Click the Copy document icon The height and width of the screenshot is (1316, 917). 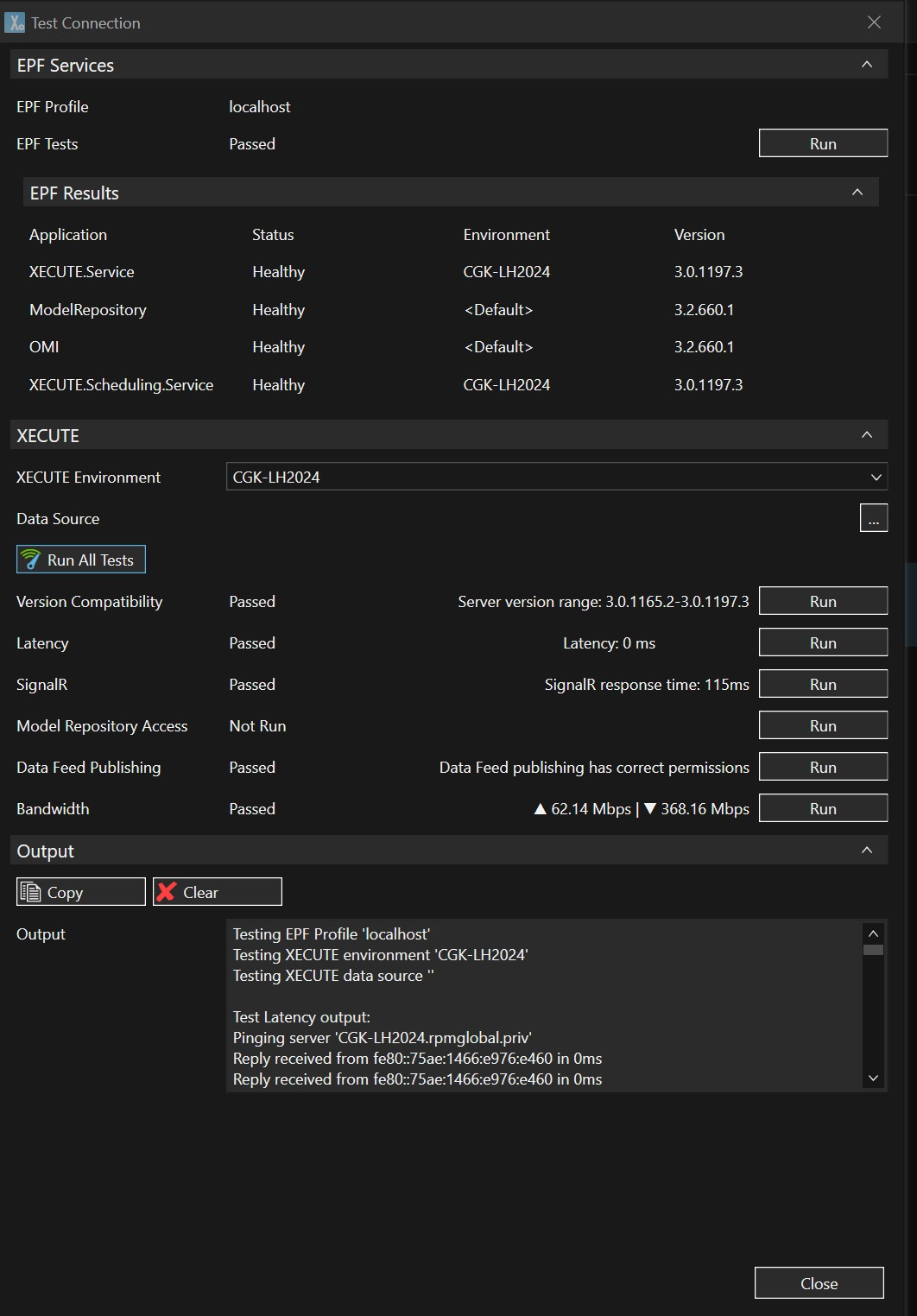point(30,892)
